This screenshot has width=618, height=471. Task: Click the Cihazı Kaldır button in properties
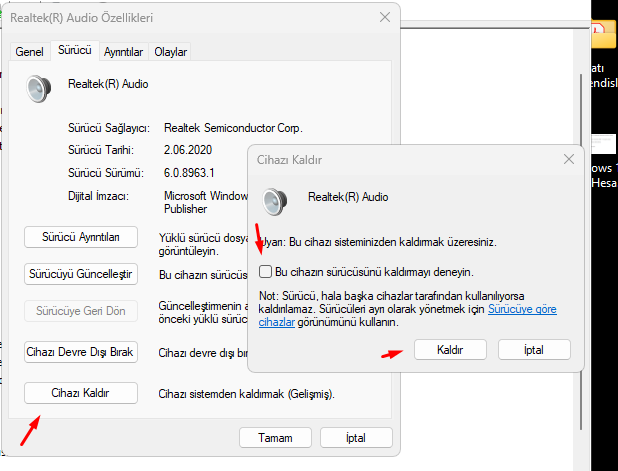(x=81, y=393)
